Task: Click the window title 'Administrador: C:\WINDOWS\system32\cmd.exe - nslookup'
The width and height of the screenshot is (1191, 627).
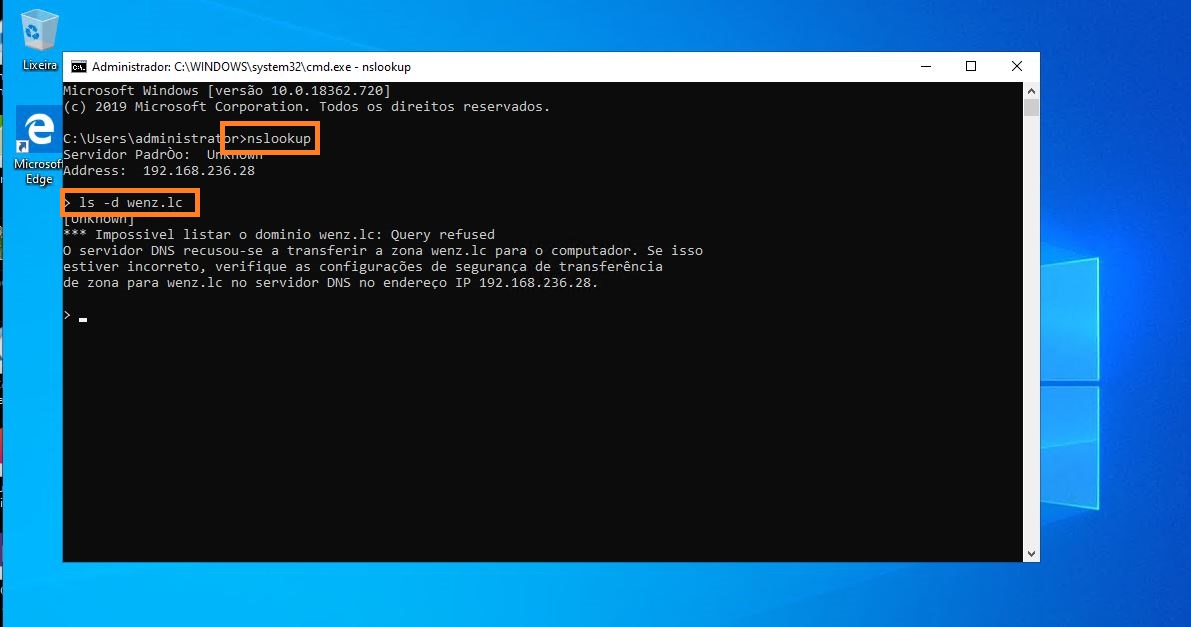Action: [x=251, y=67]
